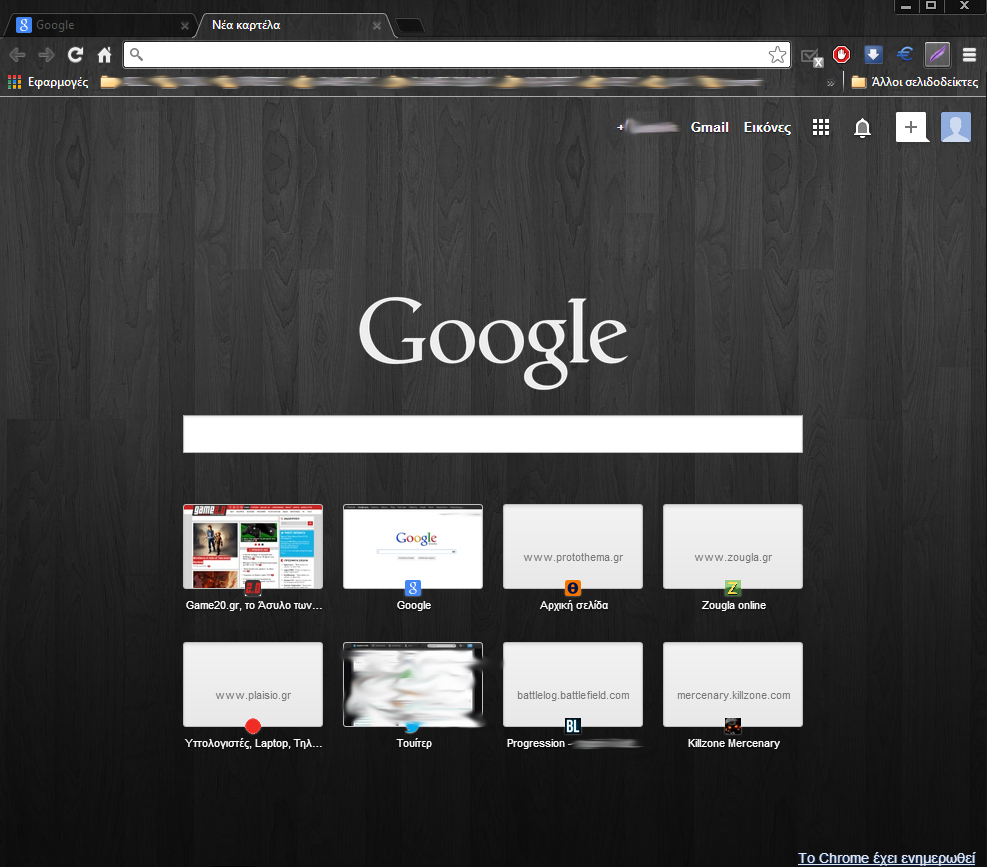Click the Αρχική σελίδα label
This screenshot has height=867, width=987.
click(573, 605)
